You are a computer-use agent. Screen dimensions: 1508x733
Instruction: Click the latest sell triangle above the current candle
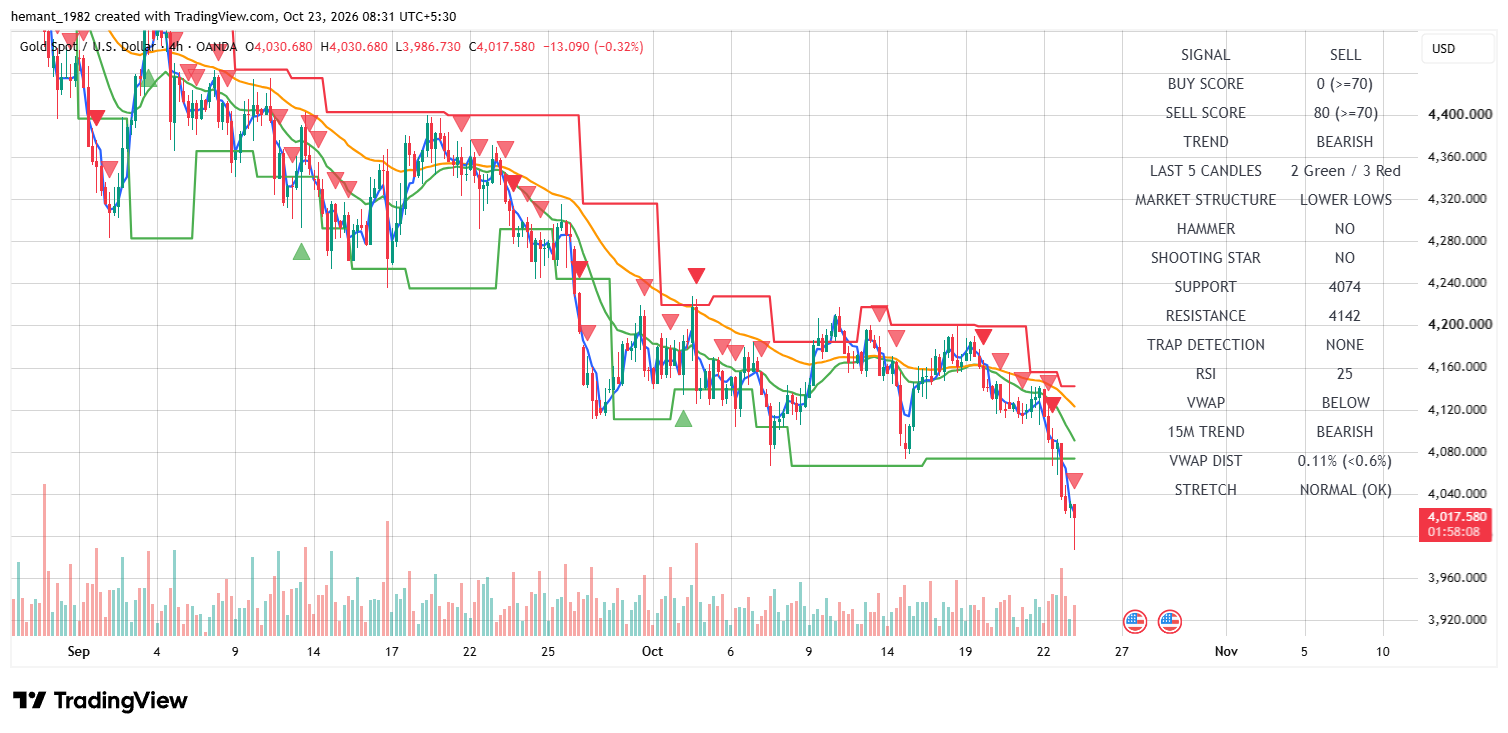1075,482
